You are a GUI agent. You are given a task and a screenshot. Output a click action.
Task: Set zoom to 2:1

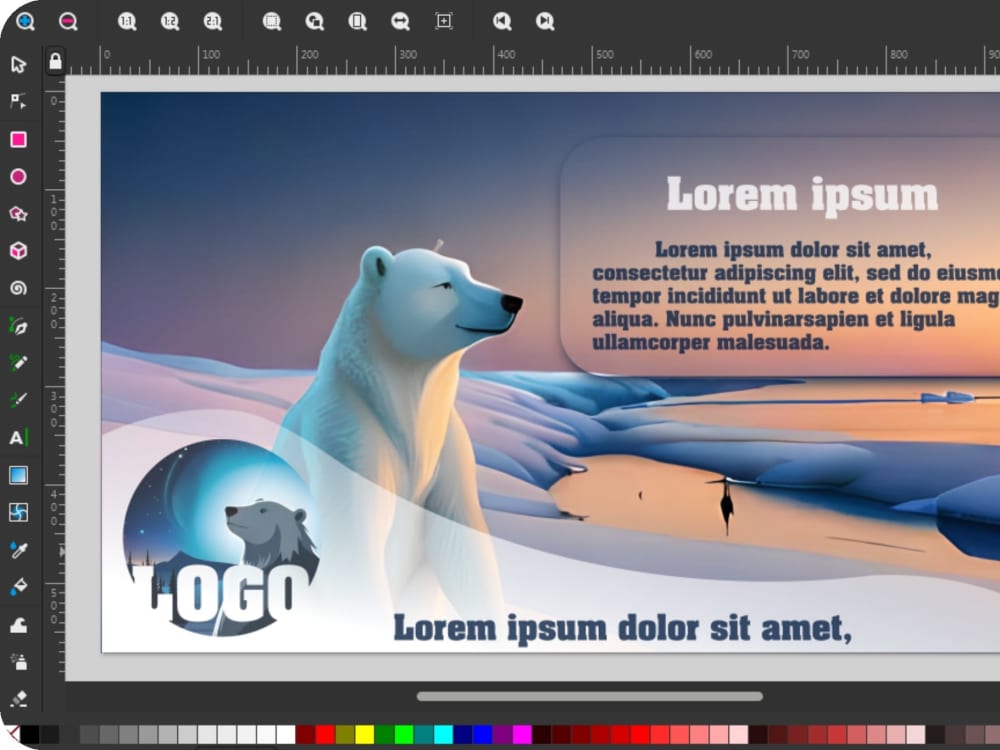212,22
